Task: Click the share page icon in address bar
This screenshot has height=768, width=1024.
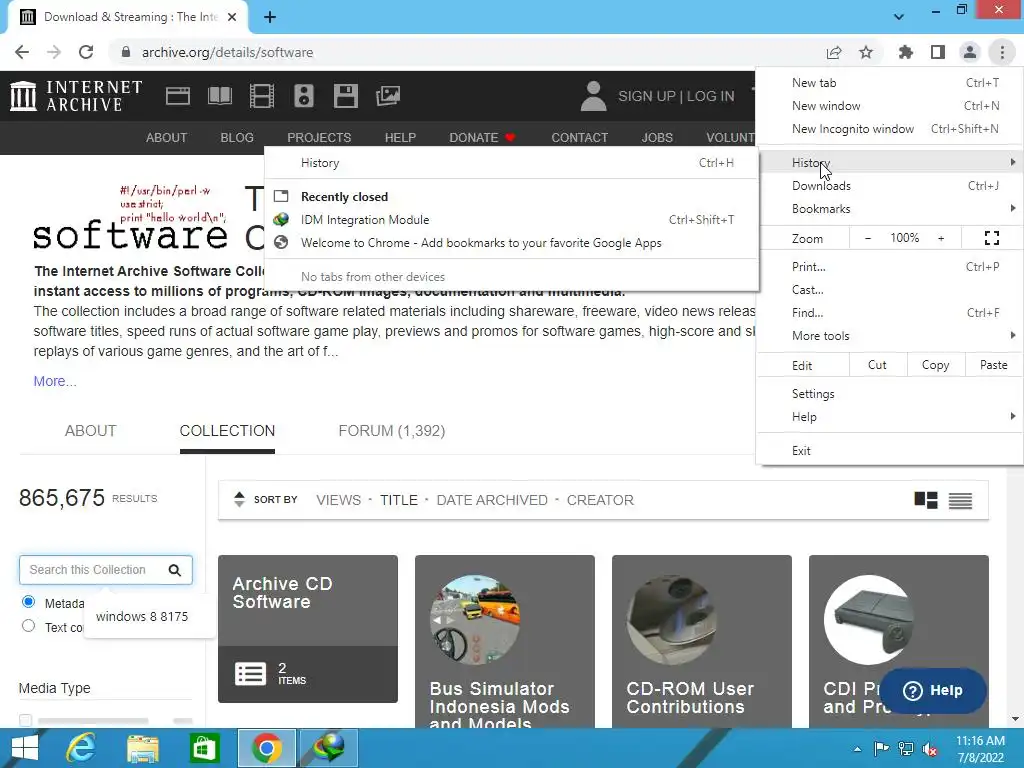Action: (x=834, y=52)
